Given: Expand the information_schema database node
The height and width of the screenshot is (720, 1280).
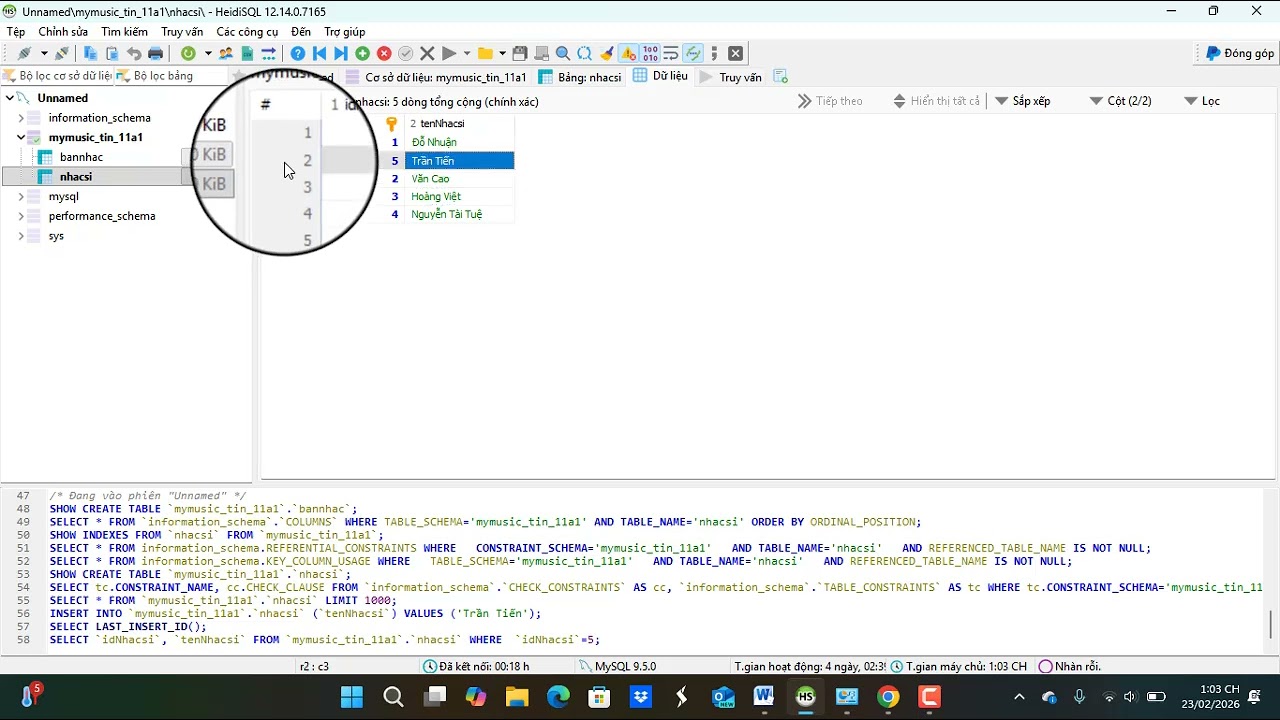Looking at the screenshot, I should tap(21, 118).
